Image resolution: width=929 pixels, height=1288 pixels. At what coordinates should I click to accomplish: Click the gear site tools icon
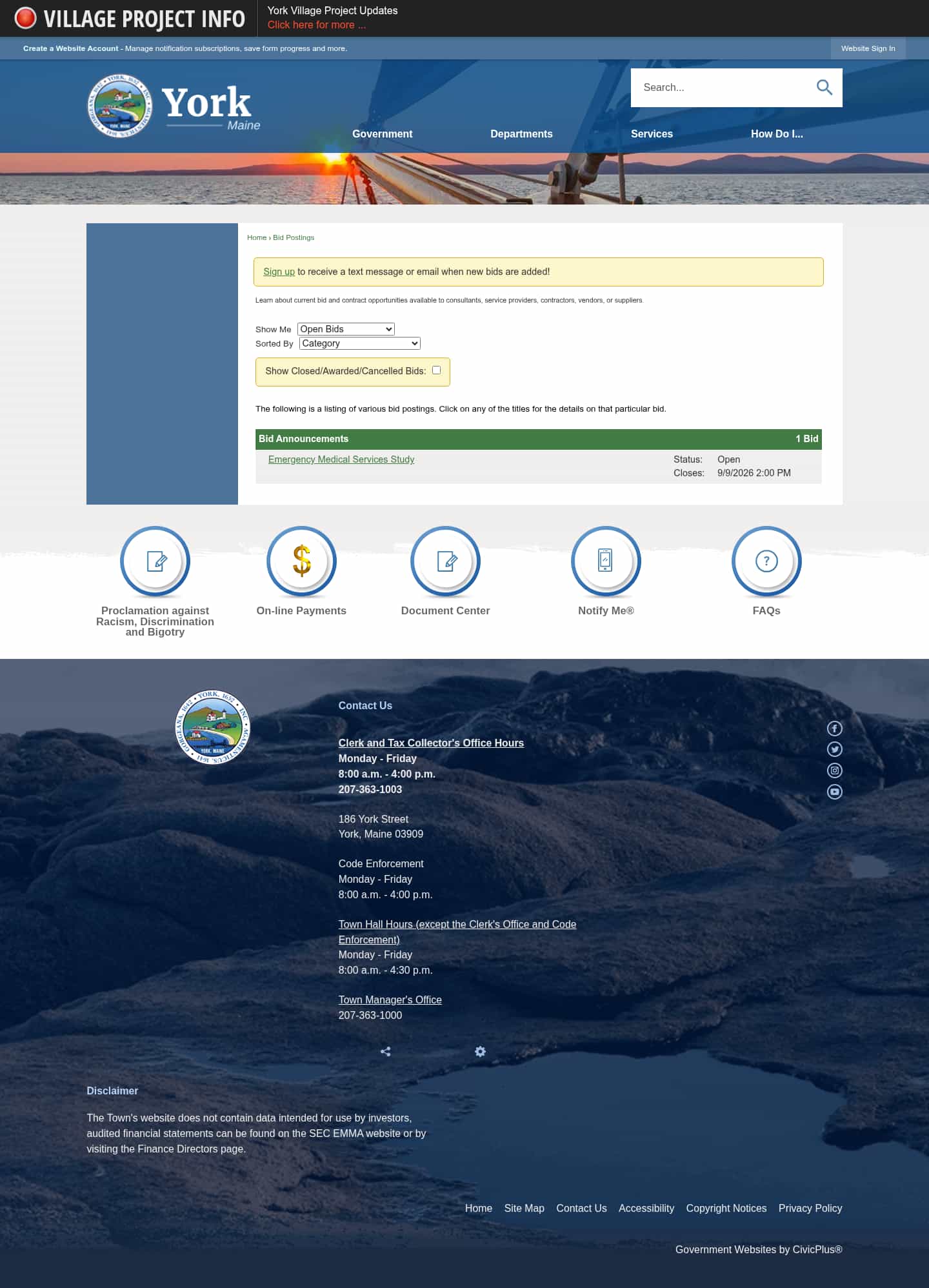click(480, 1051)
